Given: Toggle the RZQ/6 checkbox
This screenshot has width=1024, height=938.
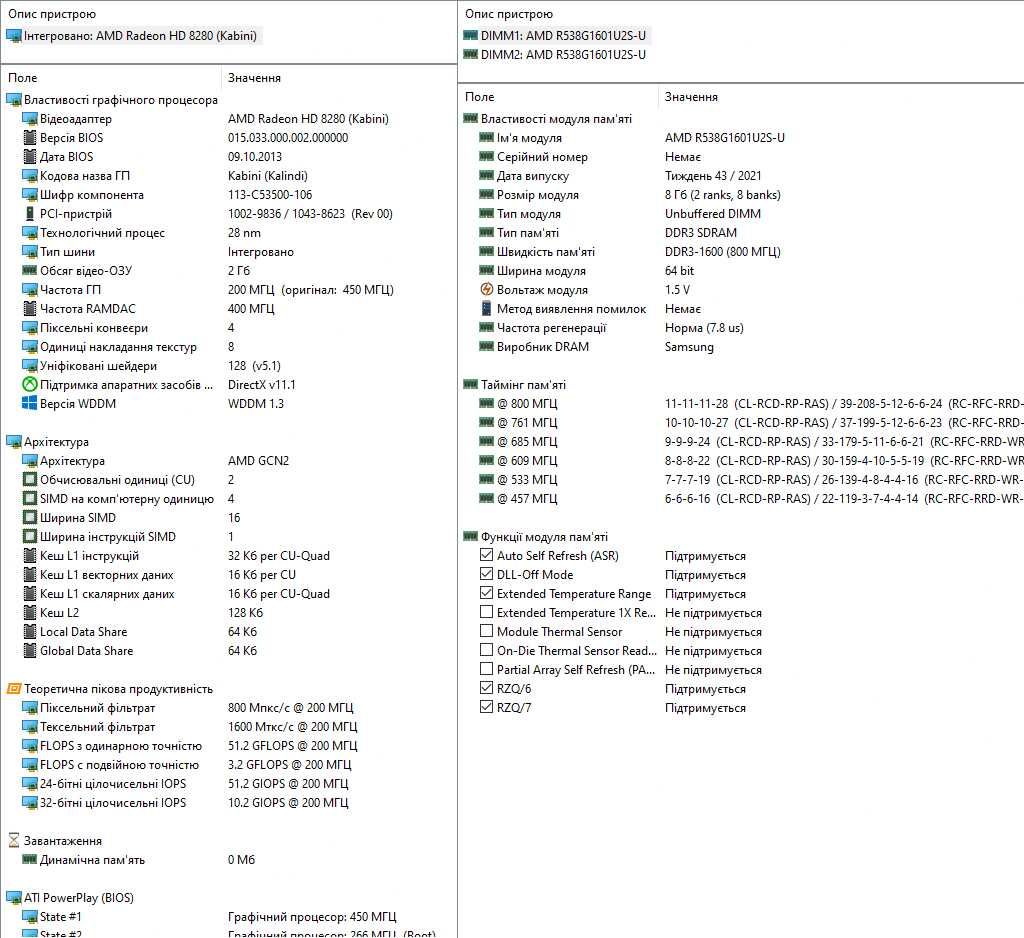Looking at the screenshot, I should [x=486, y=687].
